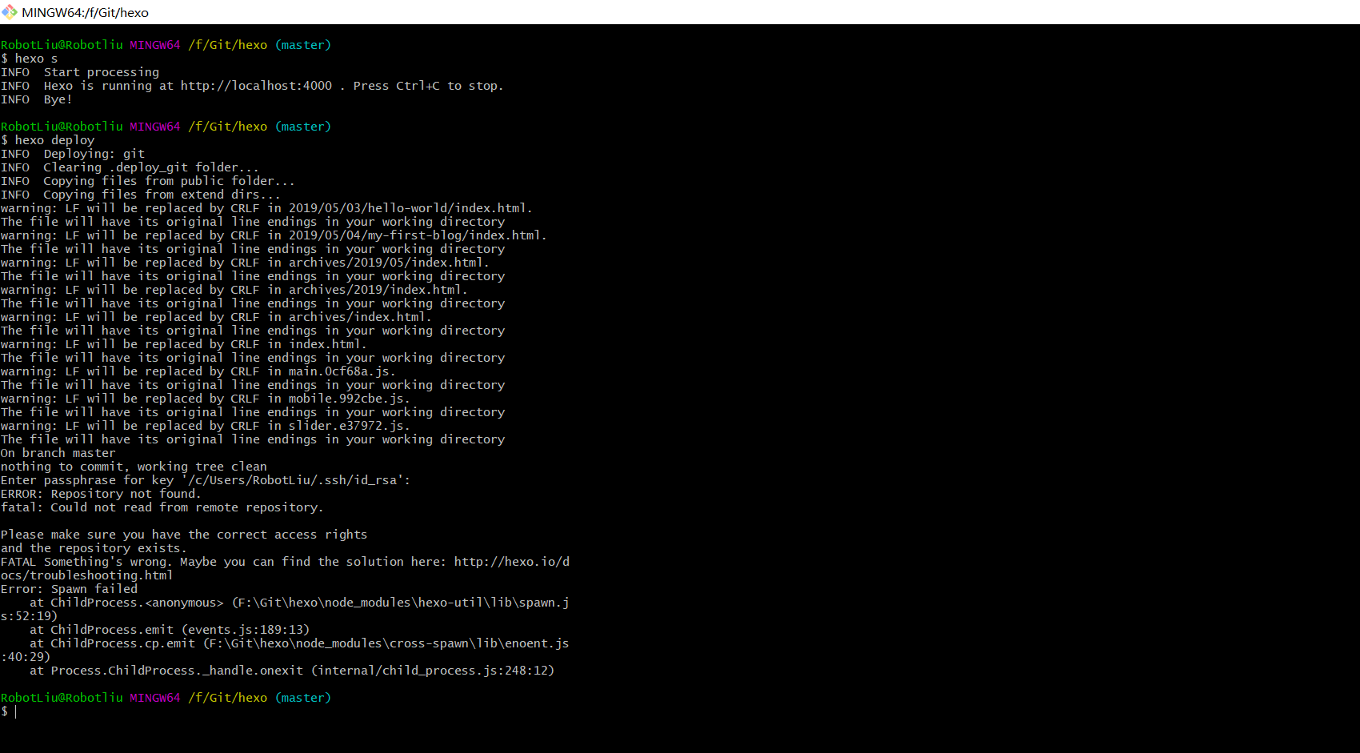Click the archives/2019/index.html warning line
1360x753 pixels.
(234, 289)
